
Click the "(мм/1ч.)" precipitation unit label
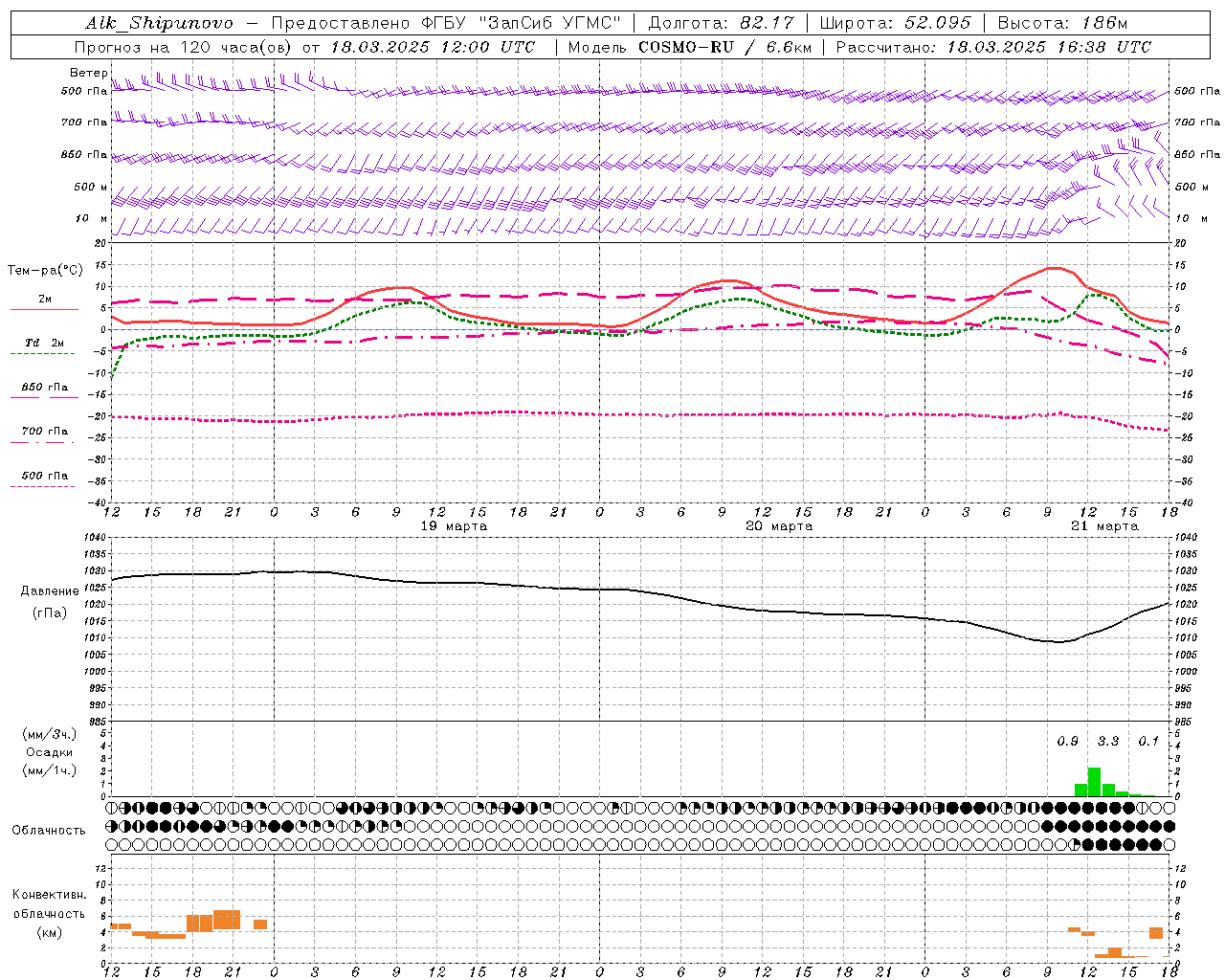tap(50, 770)
